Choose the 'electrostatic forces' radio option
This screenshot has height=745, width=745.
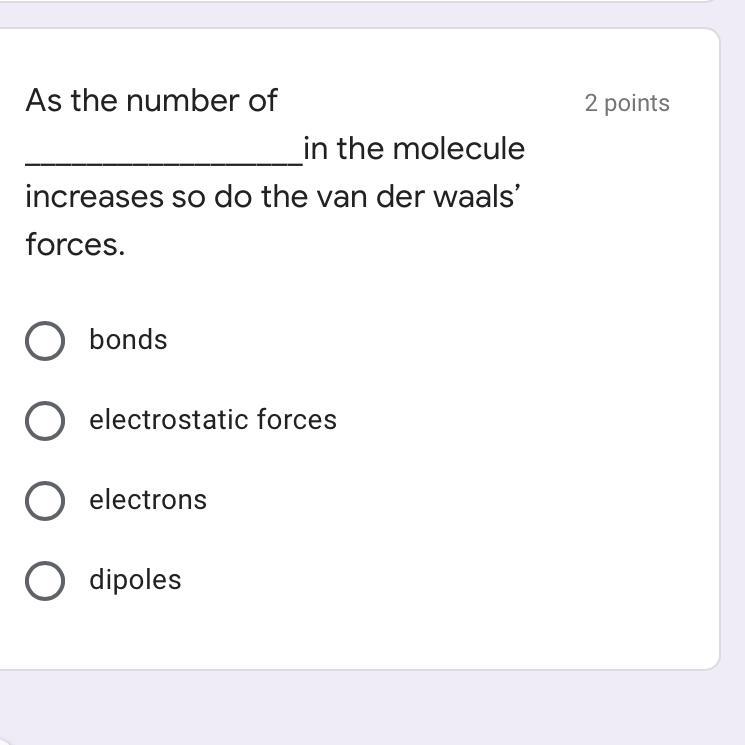[x=45, y=421]
